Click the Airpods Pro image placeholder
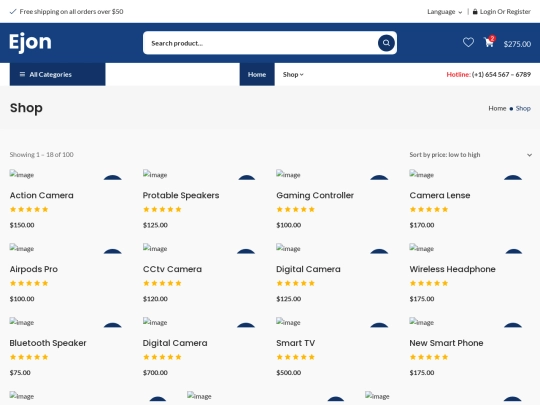 [x=22, y=248]
